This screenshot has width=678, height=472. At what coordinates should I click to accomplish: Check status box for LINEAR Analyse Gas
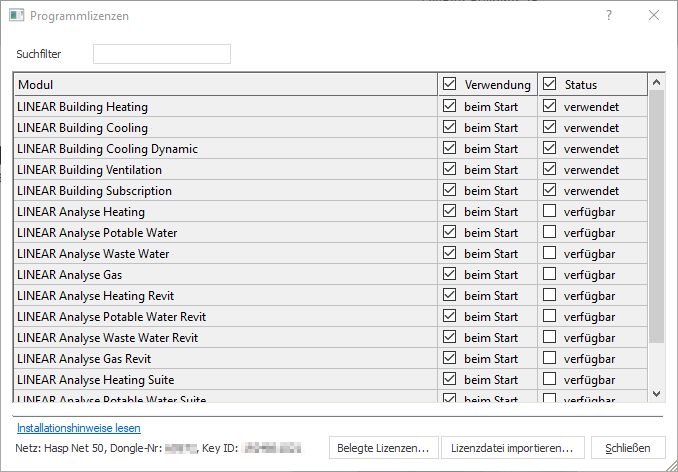point(550,274)
